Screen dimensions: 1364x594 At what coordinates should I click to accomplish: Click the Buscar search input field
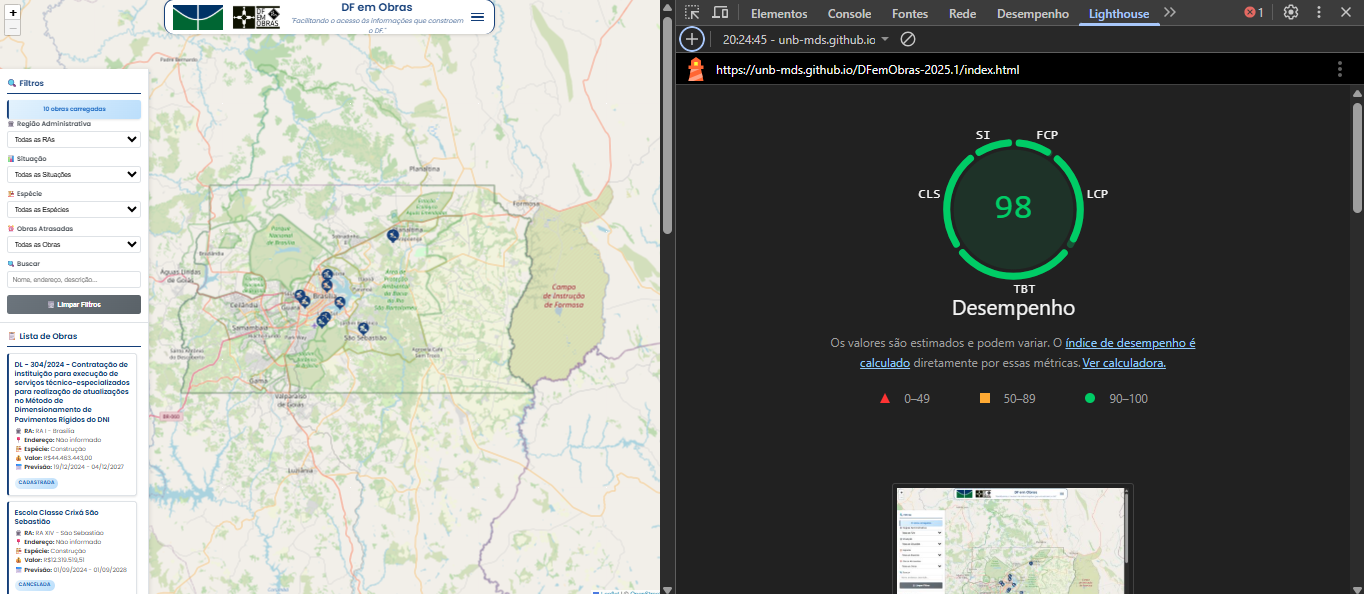(74, 280)
